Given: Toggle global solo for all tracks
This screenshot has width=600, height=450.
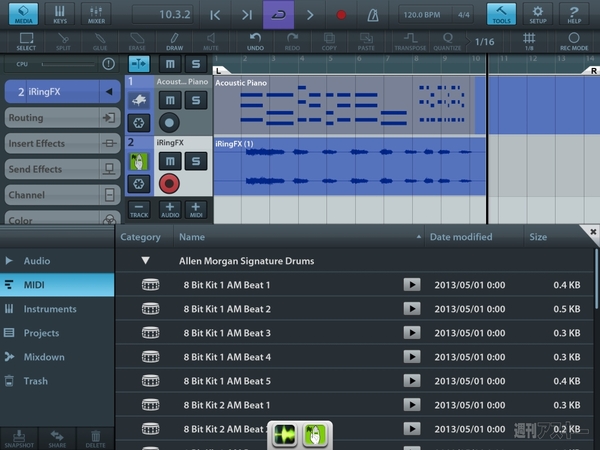Looking at the screenshot, I should (x=196, y=64).
